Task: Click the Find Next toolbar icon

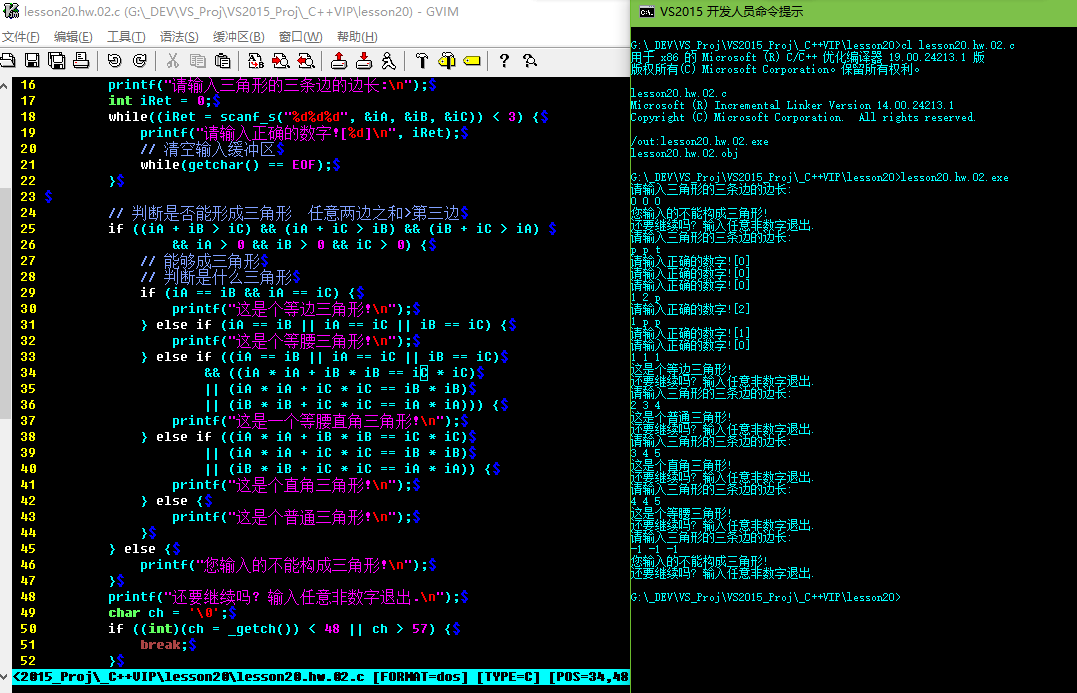Action: pyautogui.click(x=281, y=61)
